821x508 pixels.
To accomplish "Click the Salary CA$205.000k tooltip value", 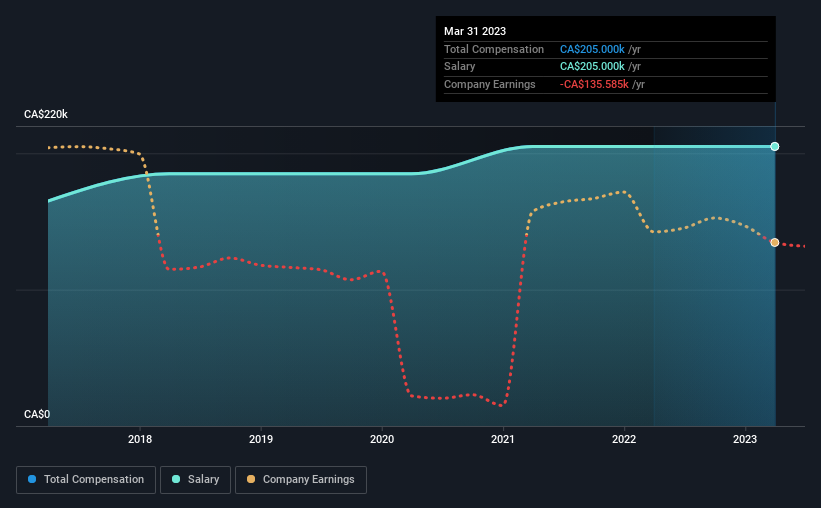I will point(592,67).
